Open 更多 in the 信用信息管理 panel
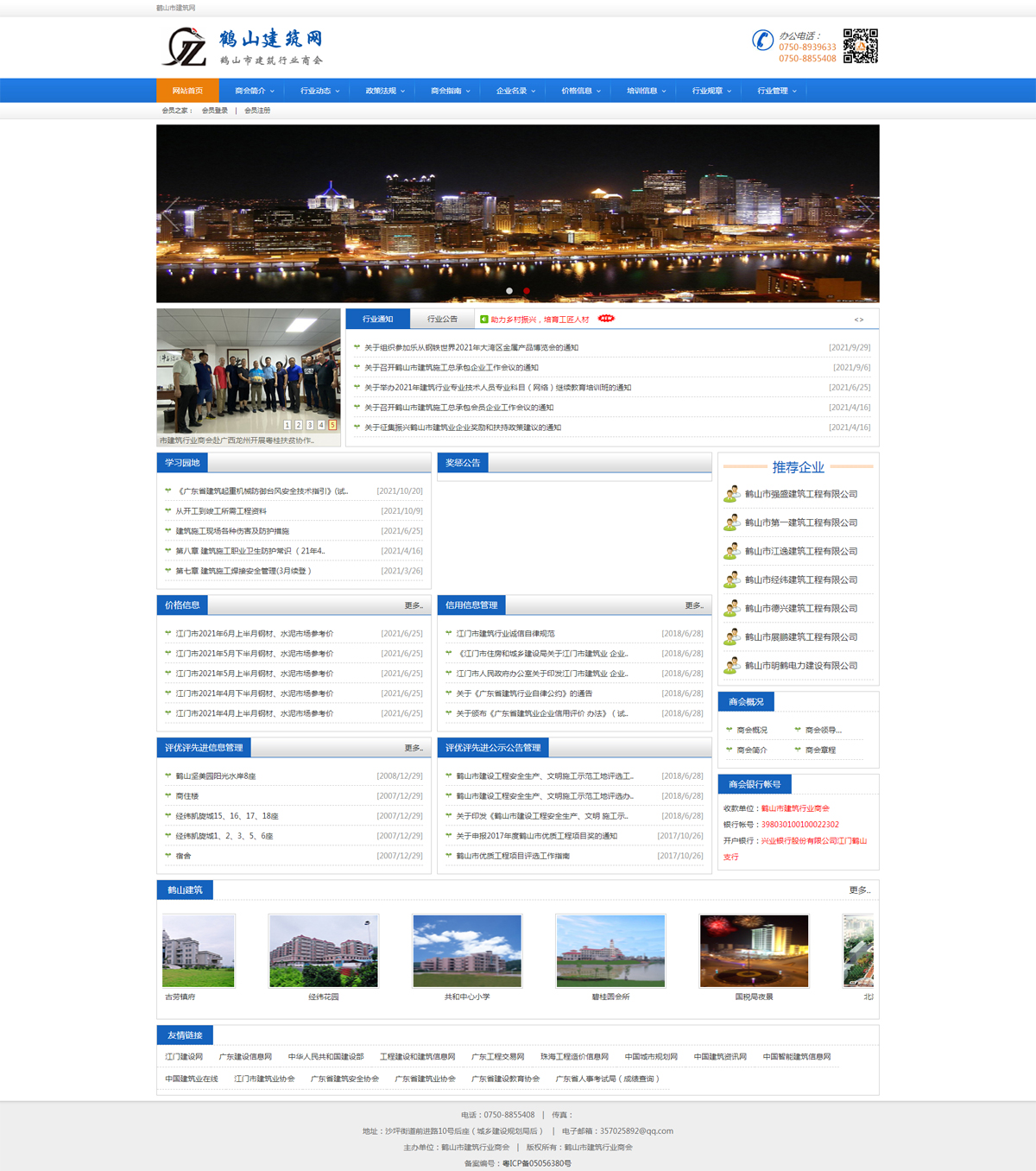 pyautogui.click(x=694, y=605)
